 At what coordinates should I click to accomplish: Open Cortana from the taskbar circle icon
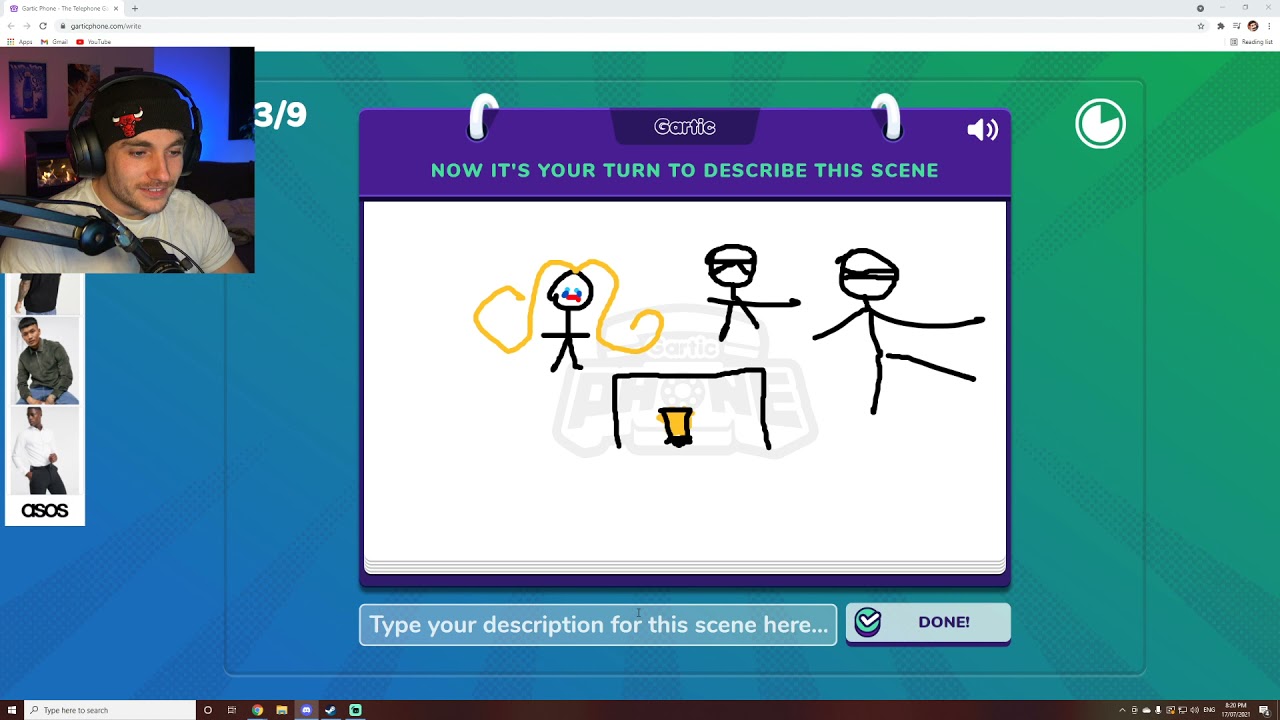pyautogui.click(x=208, y=710)
